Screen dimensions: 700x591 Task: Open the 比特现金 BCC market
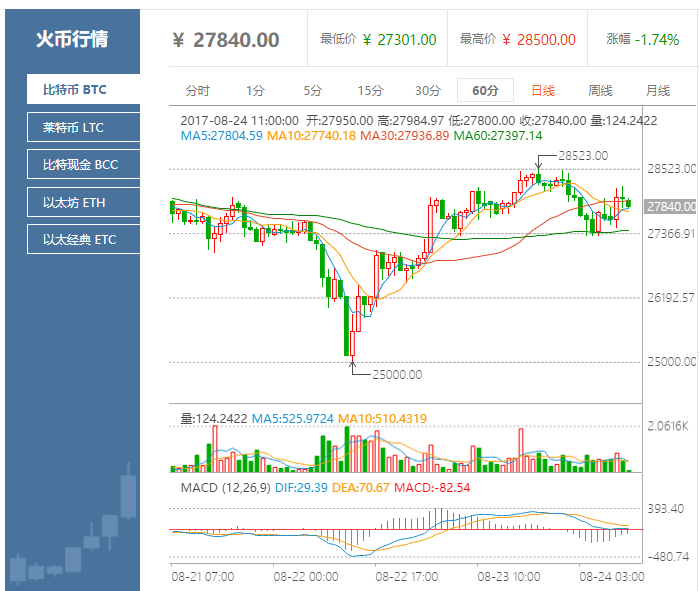point(79,165)
